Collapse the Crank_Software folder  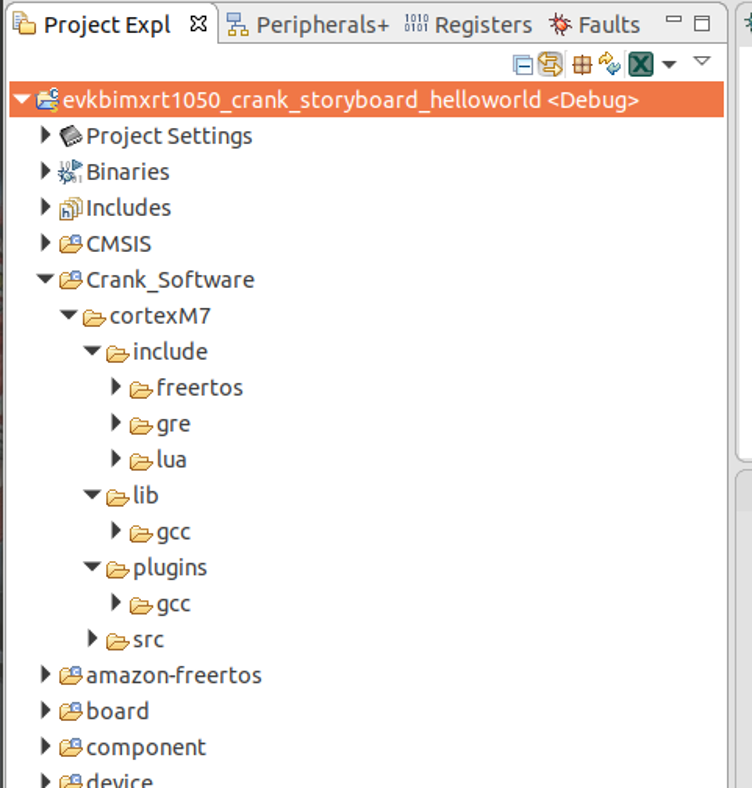click(x=46, y=279)
